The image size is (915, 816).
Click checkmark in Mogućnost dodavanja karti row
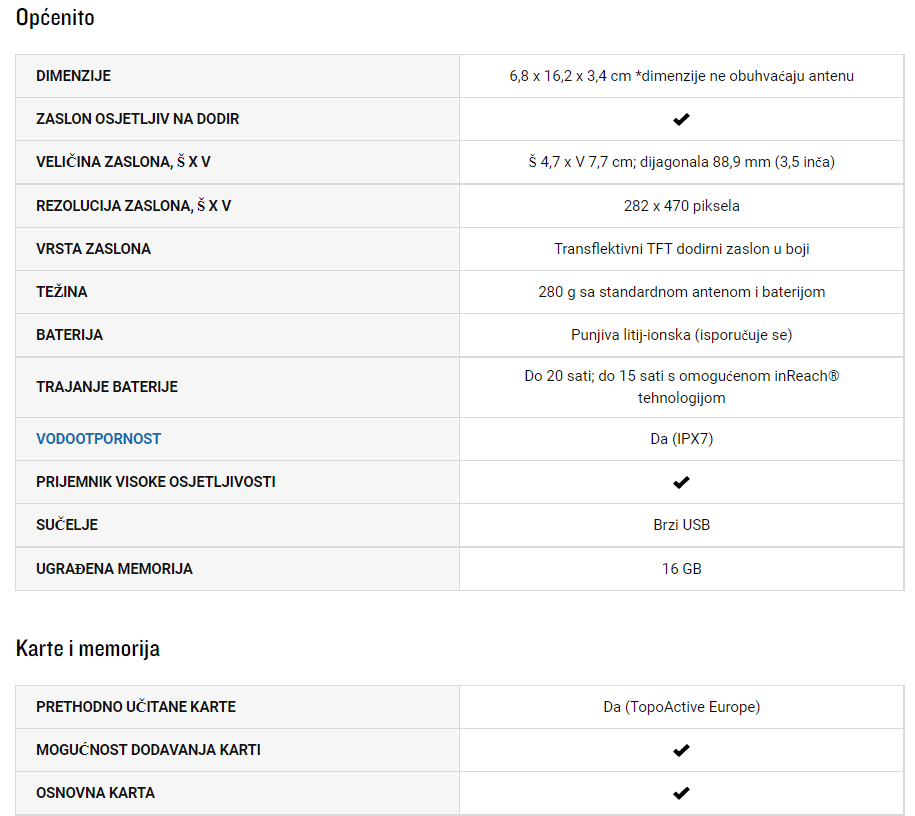(x=681, y=750)
